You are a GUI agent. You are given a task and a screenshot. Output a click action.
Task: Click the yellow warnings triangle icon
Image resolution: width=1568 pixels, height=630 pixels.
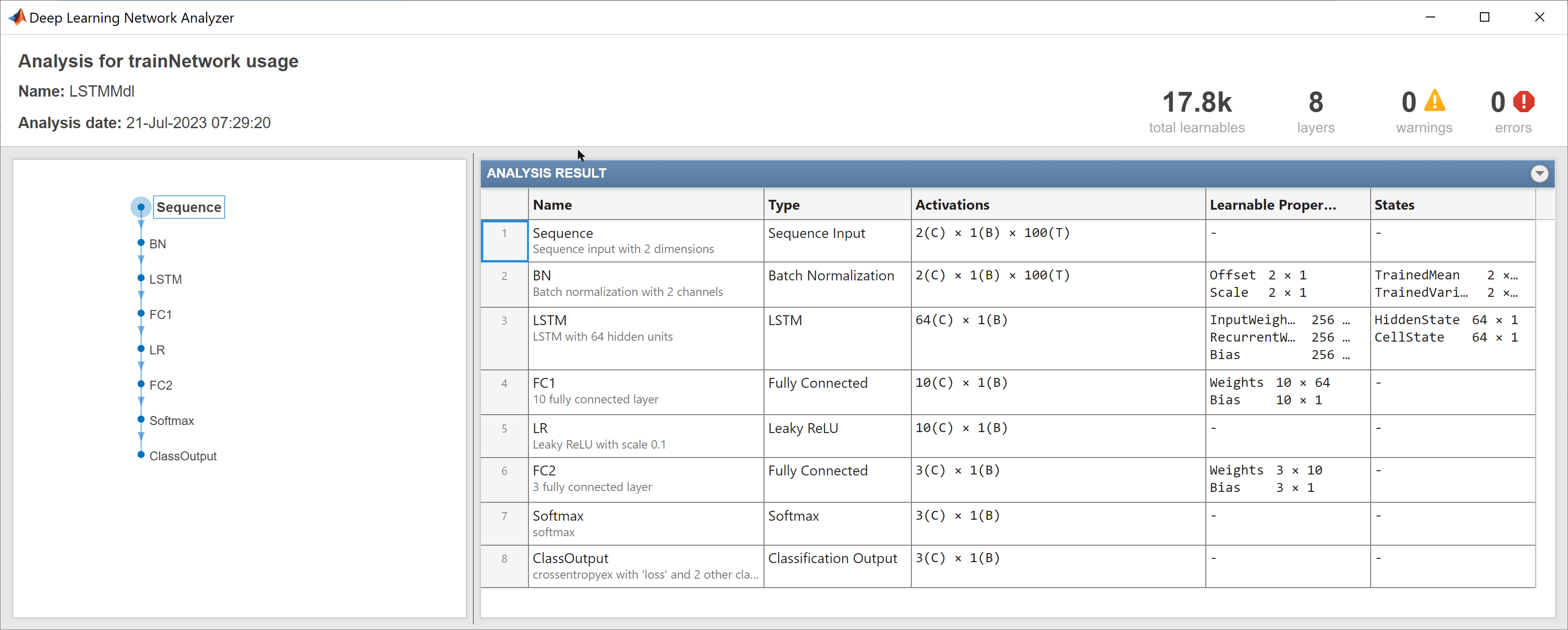[1435, 101]
